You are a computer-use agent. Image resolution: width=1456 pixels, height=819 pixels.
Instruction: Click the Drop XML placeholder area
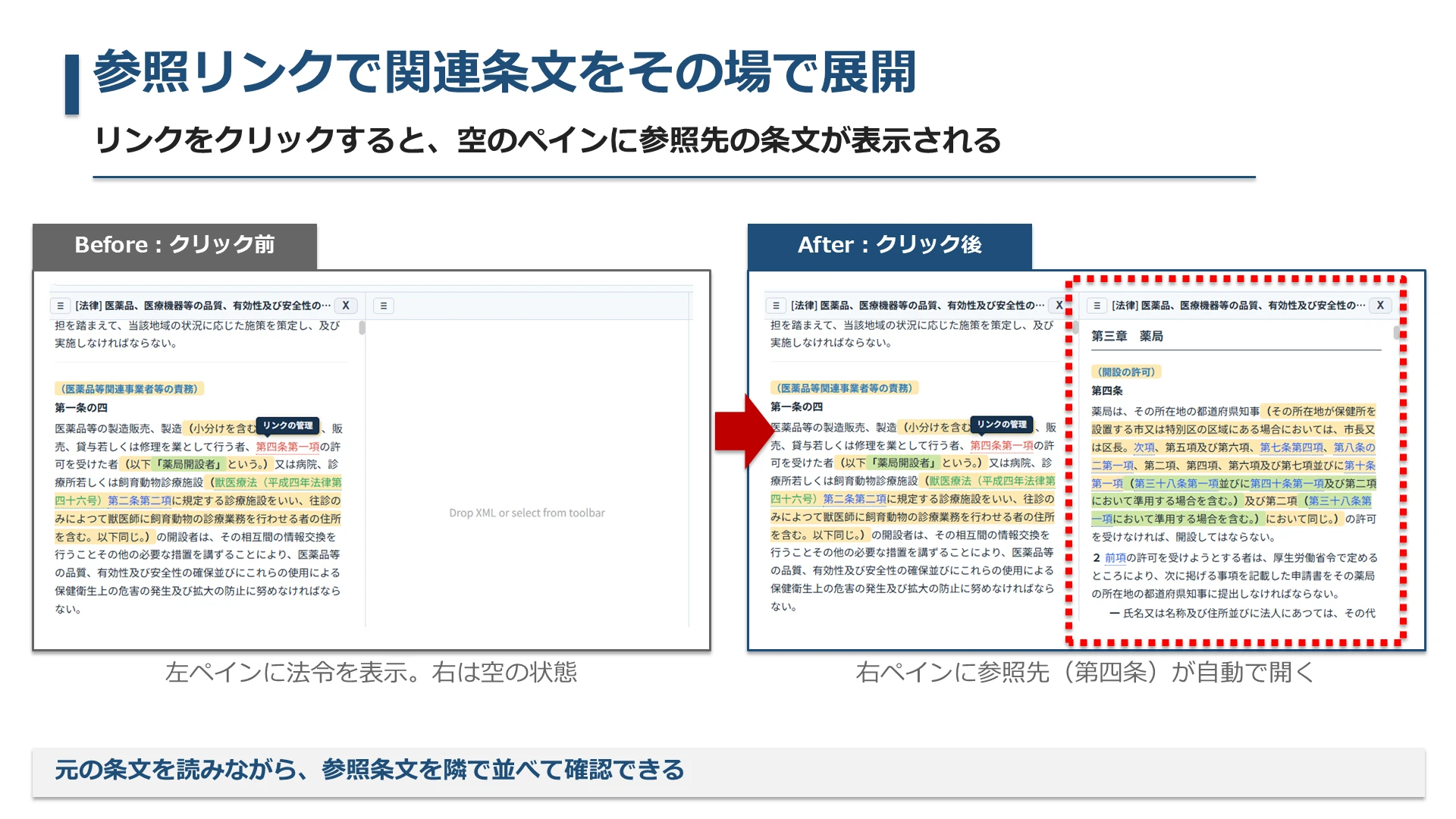click(527, 513)
